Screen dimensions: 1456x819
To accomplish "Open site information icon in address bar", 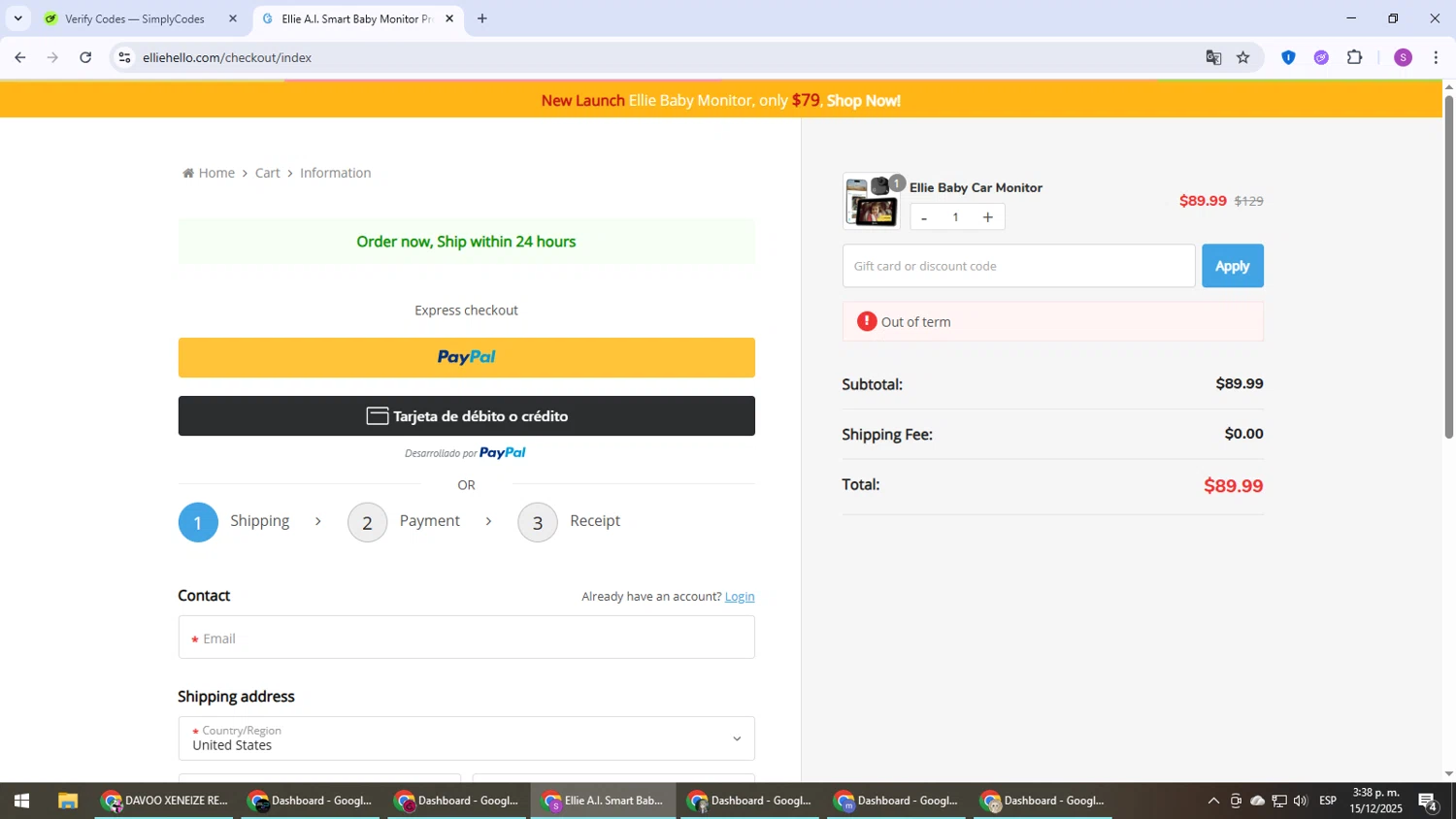I will click(x=124, y=58).
